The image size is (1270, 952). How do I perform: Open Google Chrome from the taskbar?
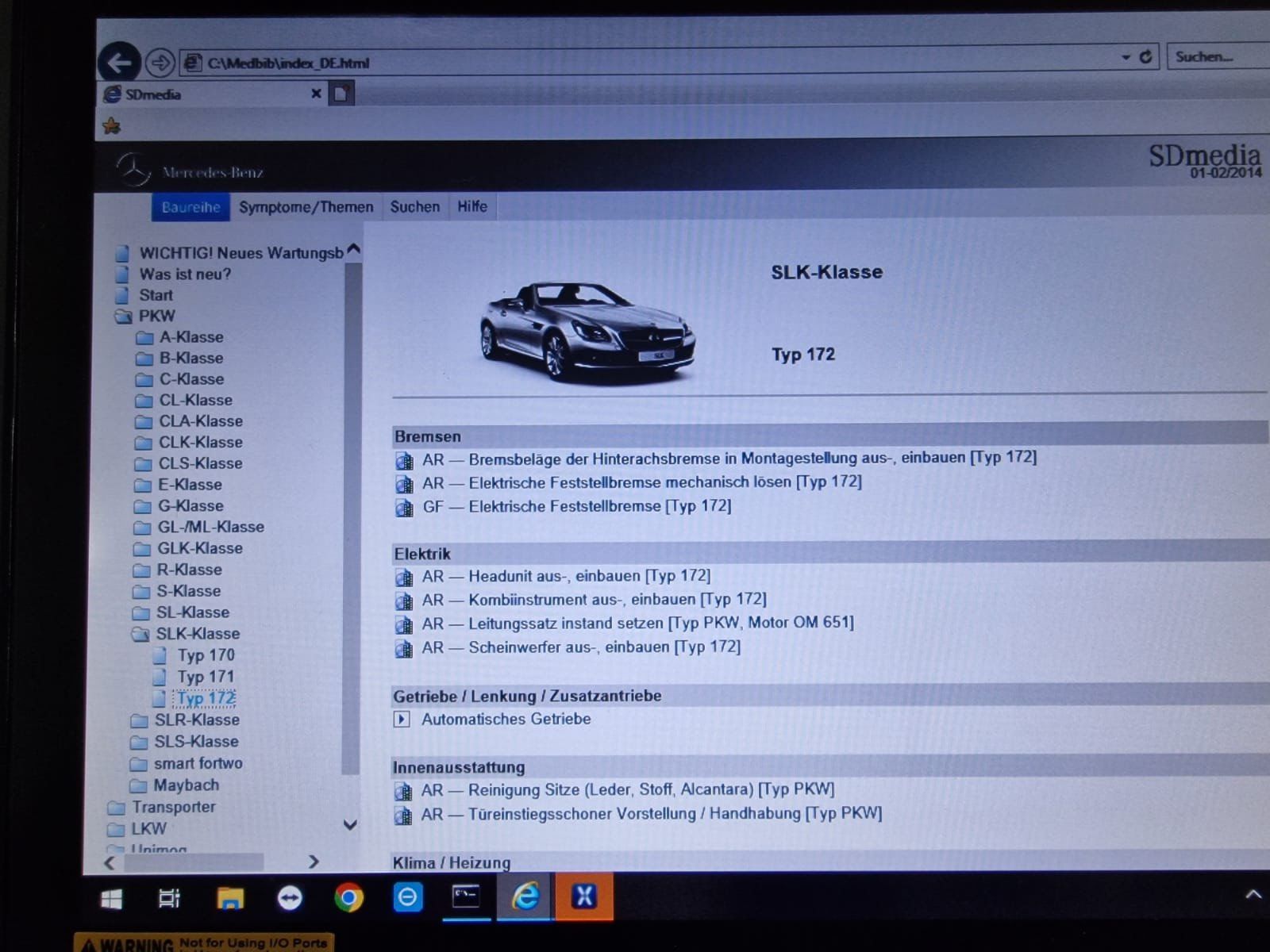pyautogui.click(x=348, y=897)
